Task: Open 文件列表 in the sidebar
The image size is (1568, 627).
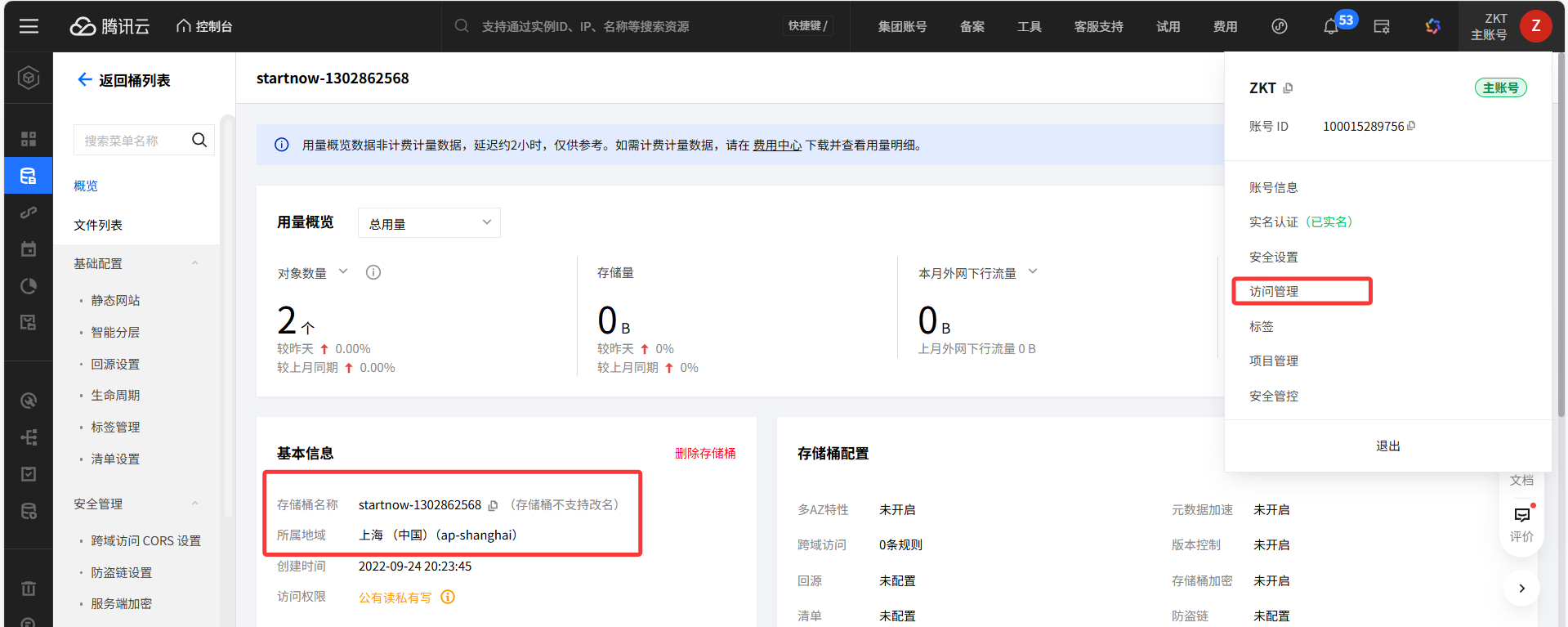Action: 98,225
